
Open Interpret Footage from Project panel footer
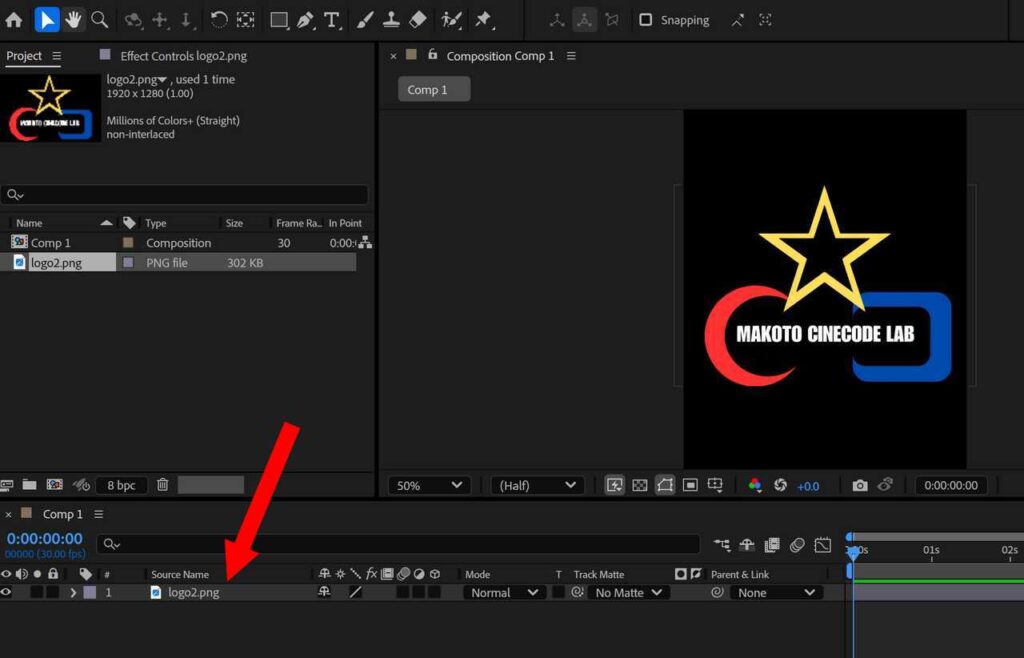[x=6, y=484]
